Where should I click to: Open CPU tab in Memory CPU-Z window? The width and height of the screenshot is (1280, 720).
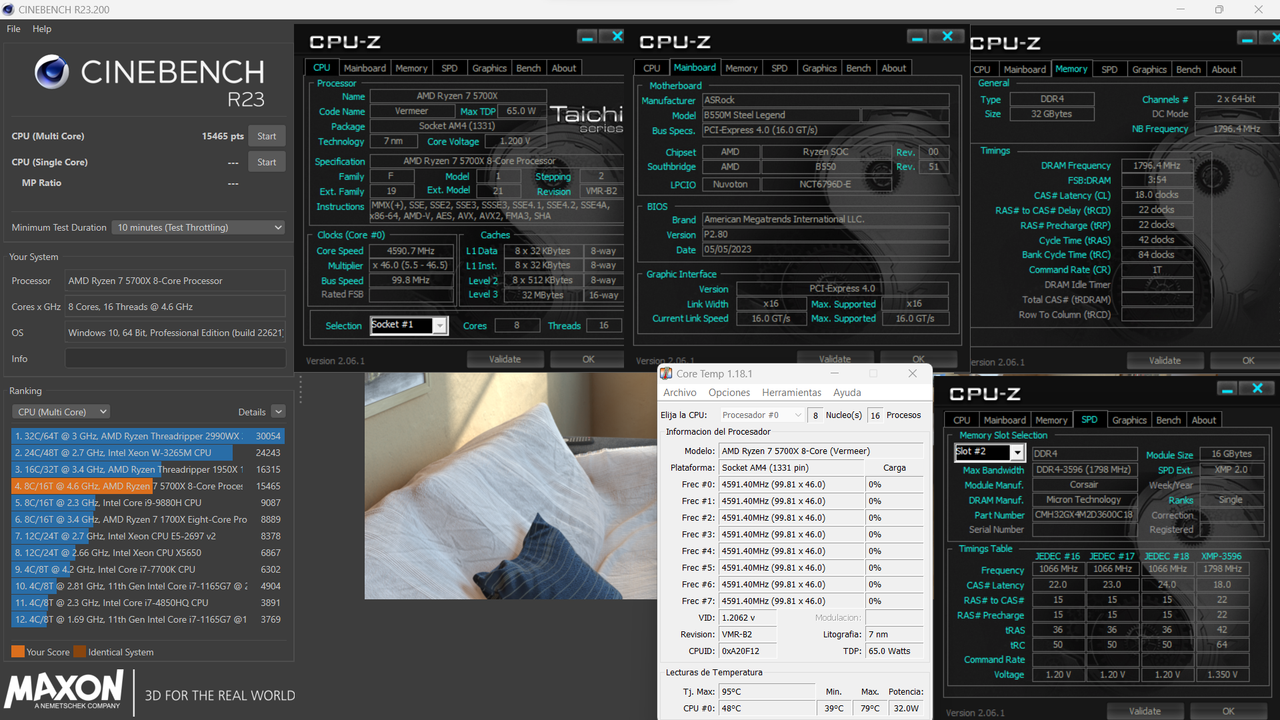982,69
